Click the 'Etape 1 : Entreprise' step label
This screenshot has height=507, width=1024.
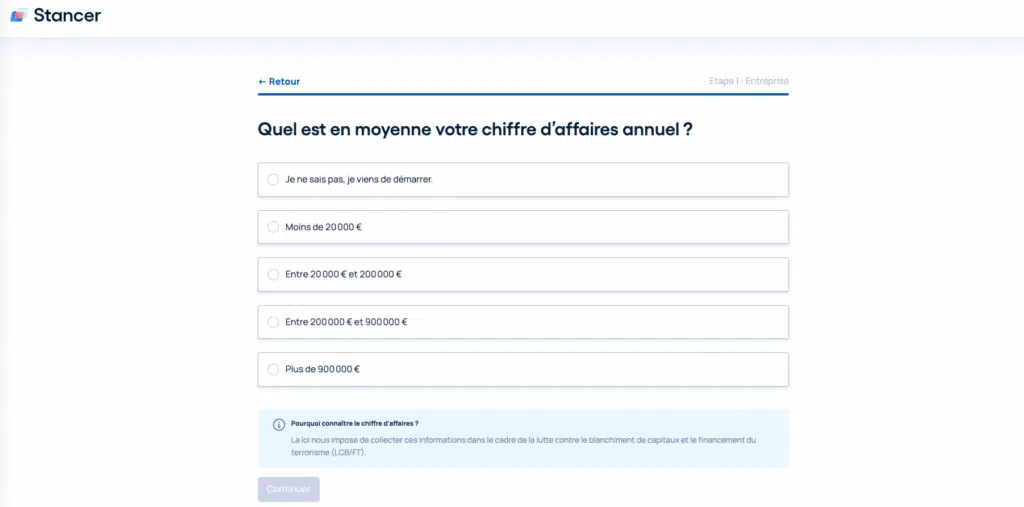pyautogui.click(x=748, y=81)
